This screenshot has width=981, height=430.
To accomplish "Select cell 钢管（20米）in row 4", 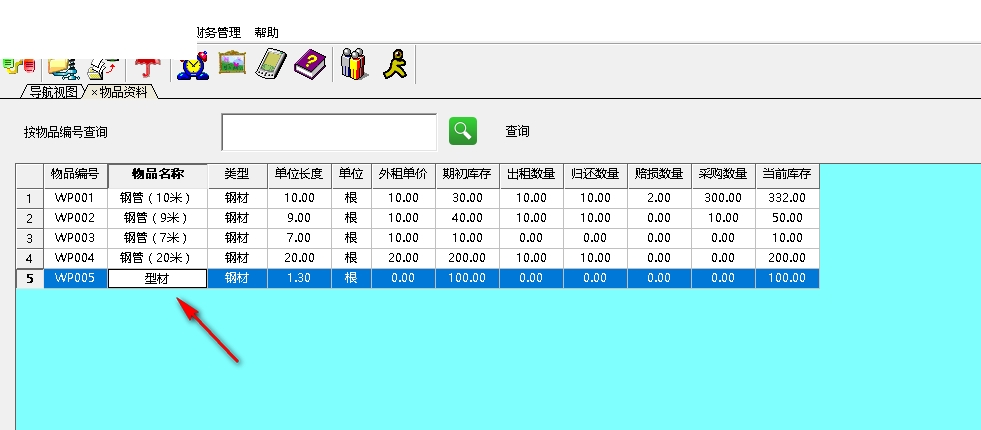I will 158,258.
